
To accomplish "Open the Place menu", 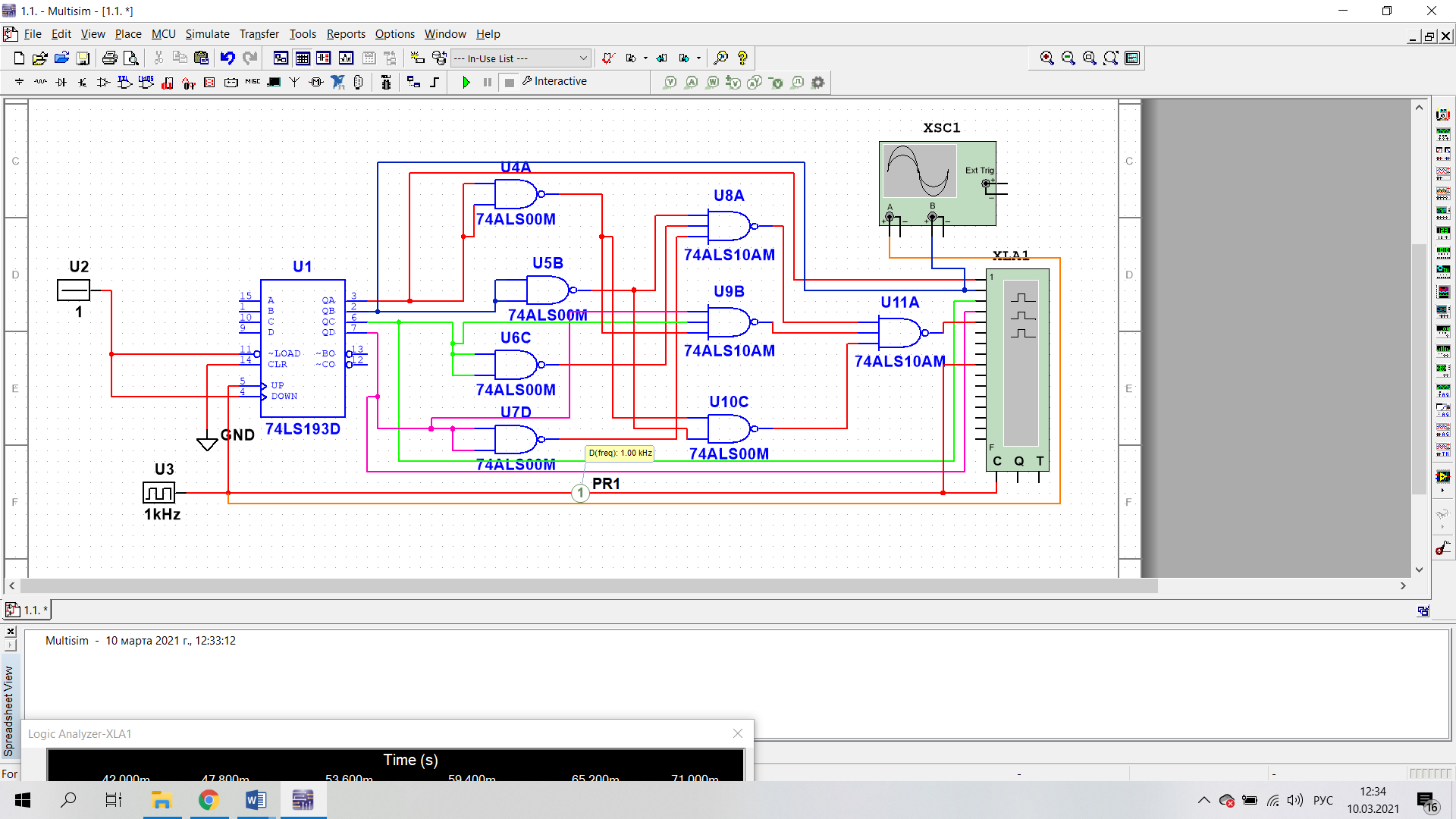I will (128, 34).
